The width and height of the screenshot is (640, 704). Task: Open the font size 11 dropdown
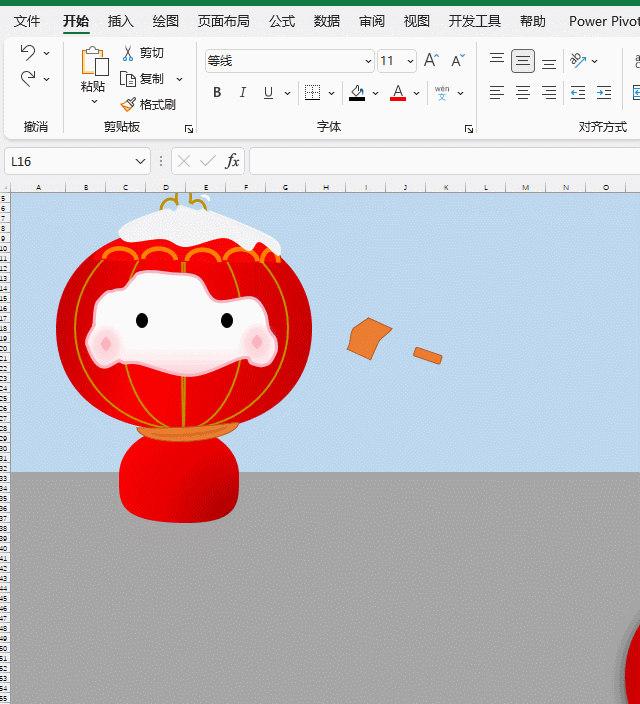click(410, 61)
